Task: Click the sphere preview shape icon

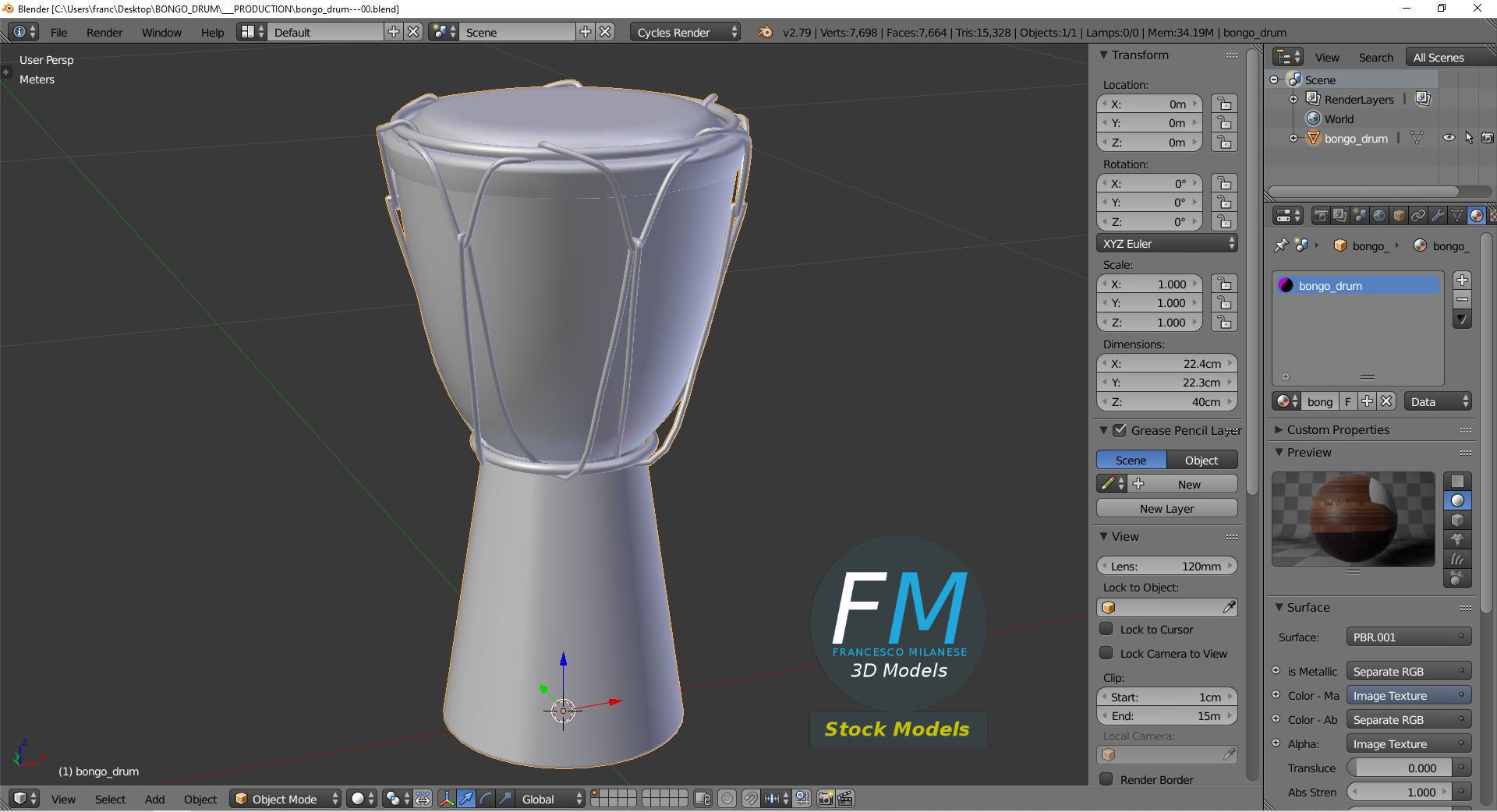Action: click(1457, 500)
